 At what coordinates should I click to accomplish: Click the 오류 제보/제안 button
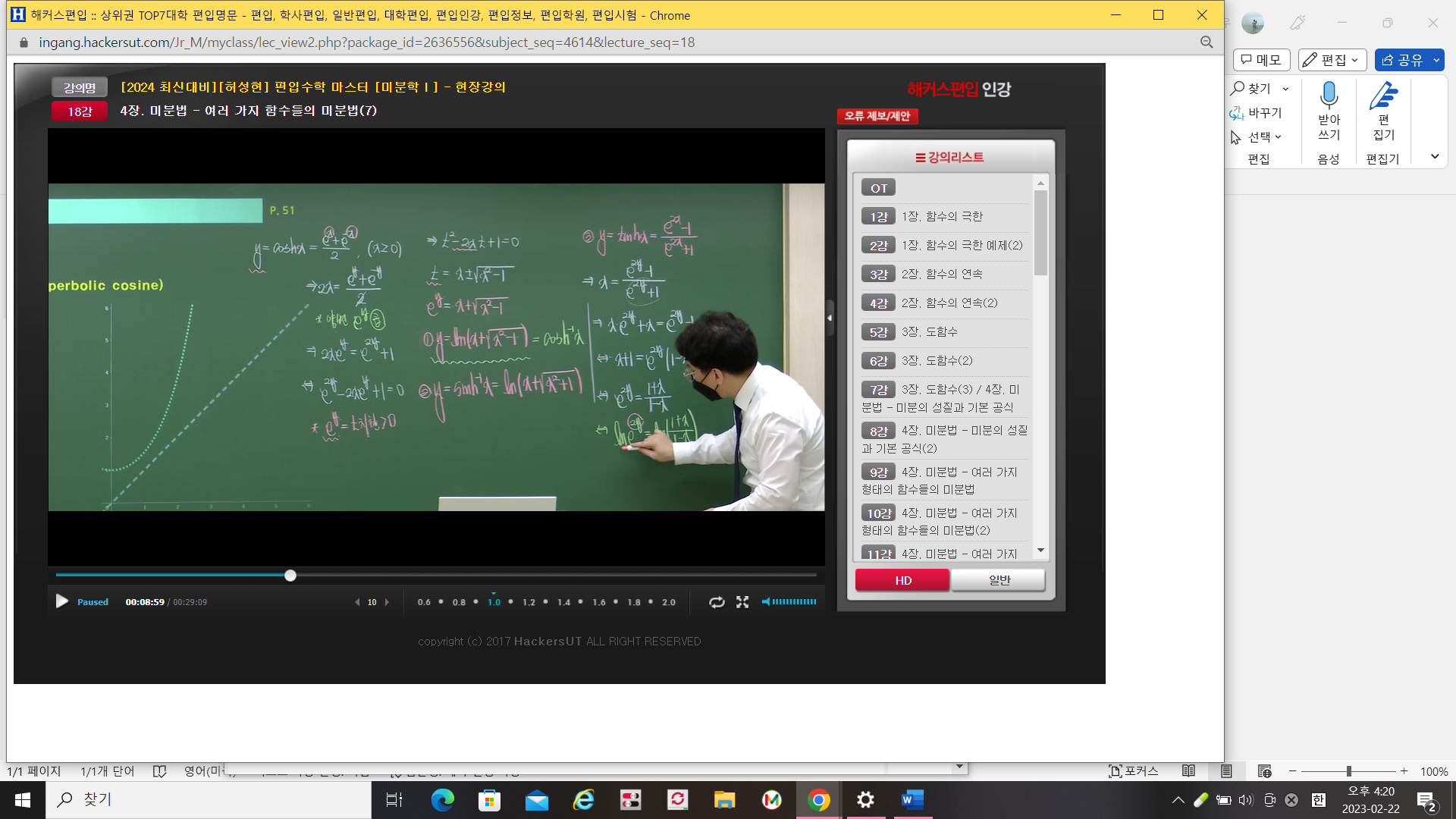click(877, 116)
